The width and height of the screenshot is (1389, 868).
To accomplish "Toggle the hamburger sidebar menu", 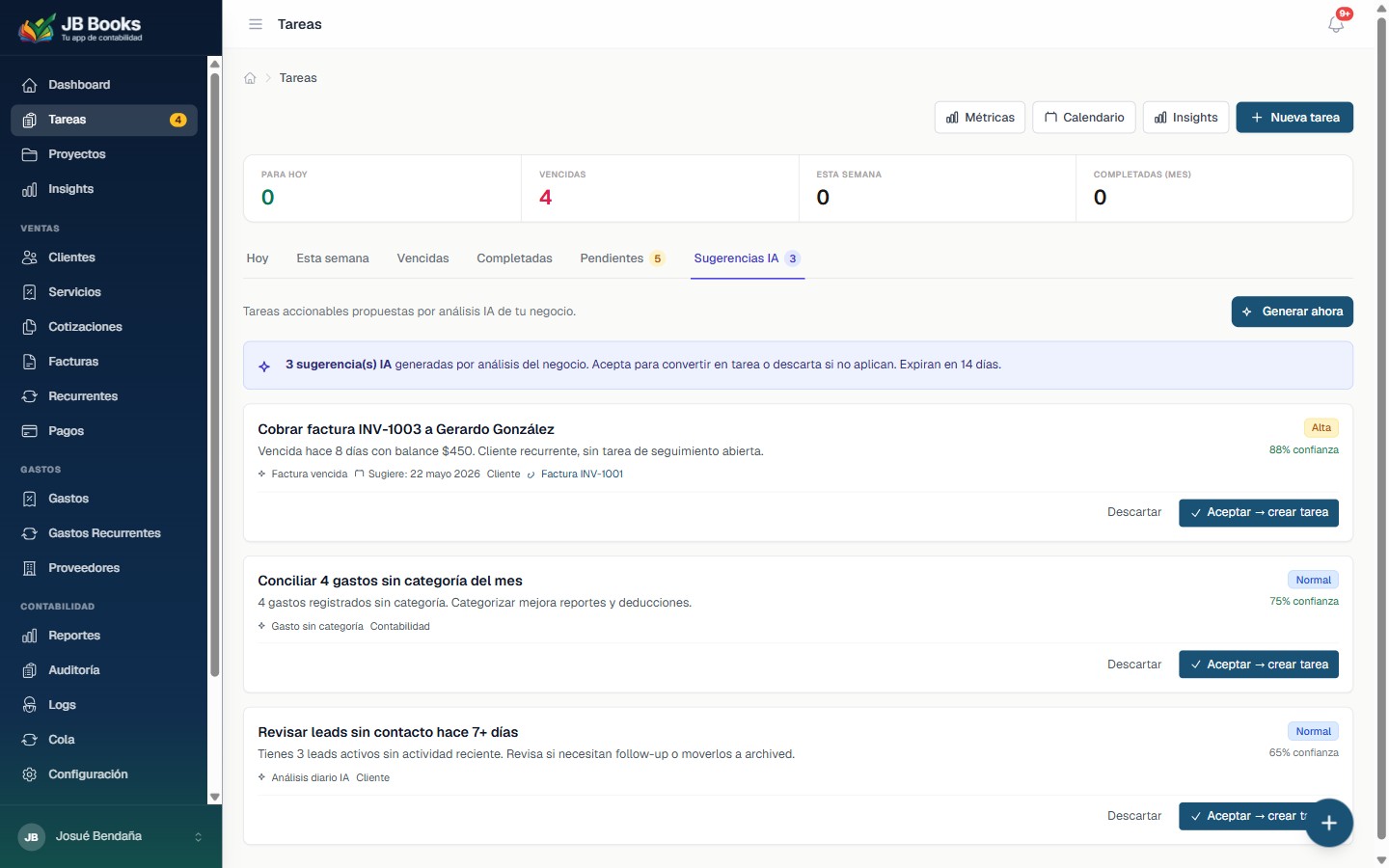I will [x=256, y=24].
